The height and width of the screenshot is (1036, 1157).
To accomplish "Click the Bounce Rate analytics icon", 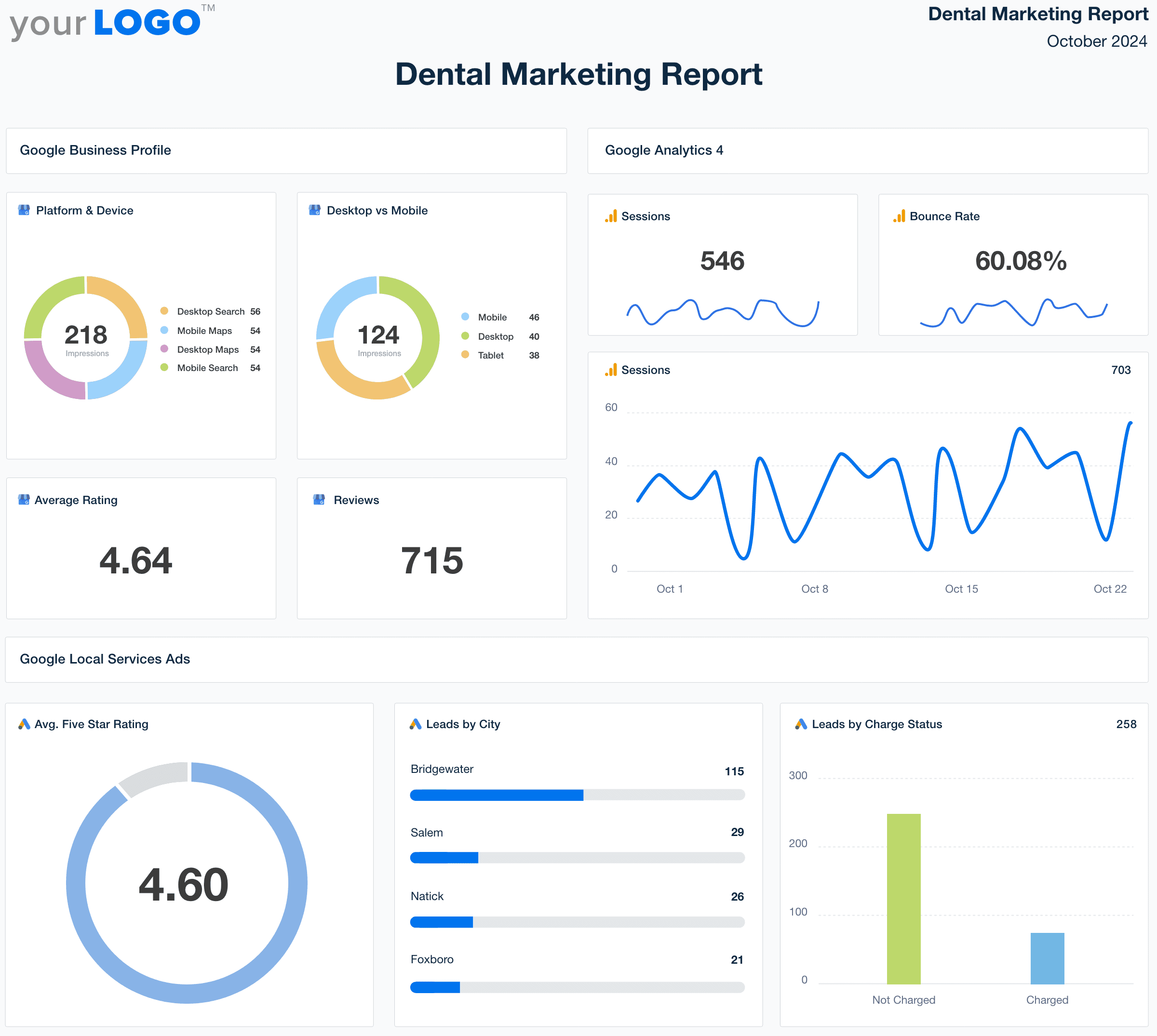I will pos(899,216).
